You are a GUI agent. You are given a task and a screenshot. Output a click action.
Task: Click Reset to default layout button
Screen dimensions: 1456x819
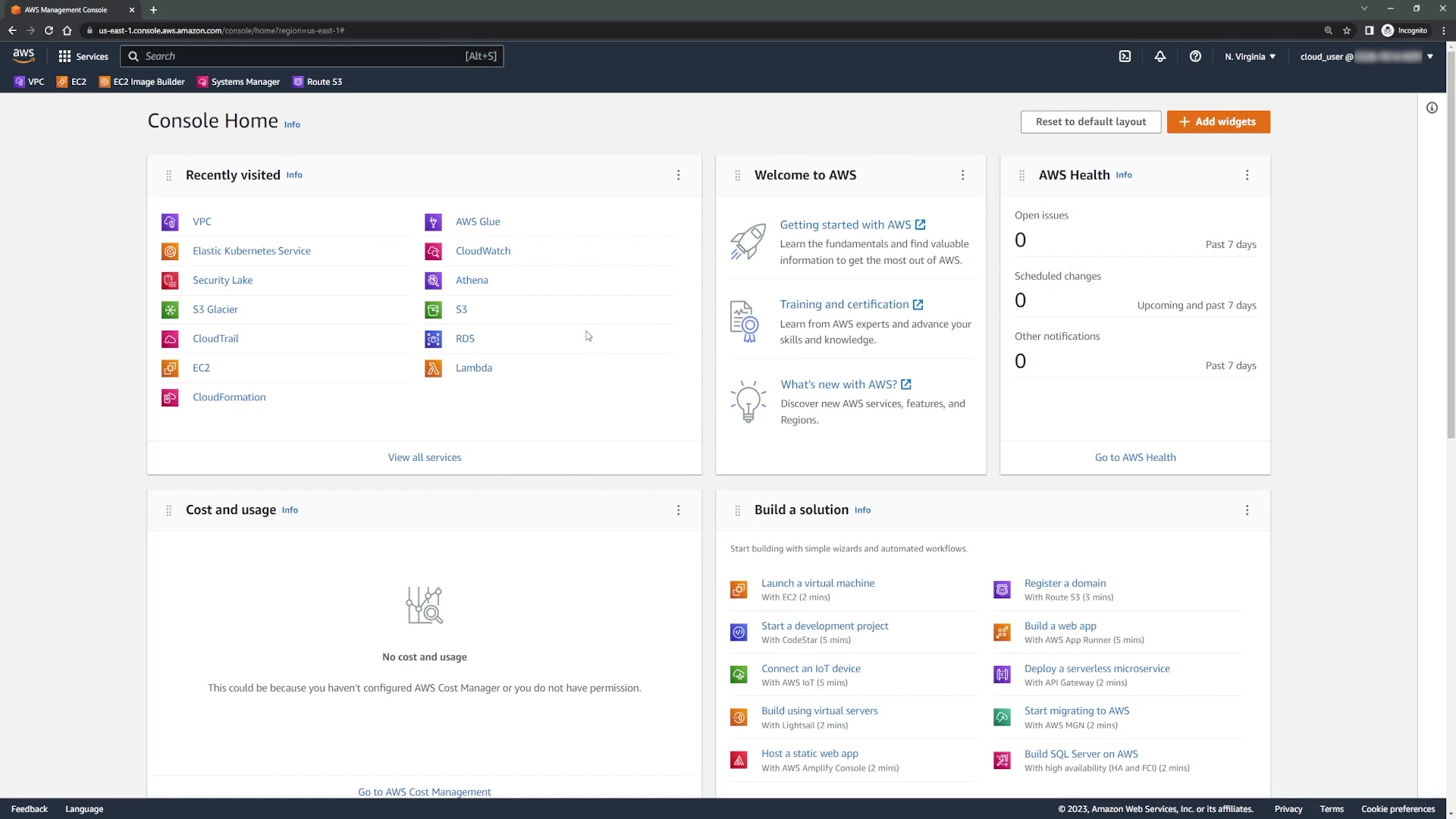point(1090,122)
